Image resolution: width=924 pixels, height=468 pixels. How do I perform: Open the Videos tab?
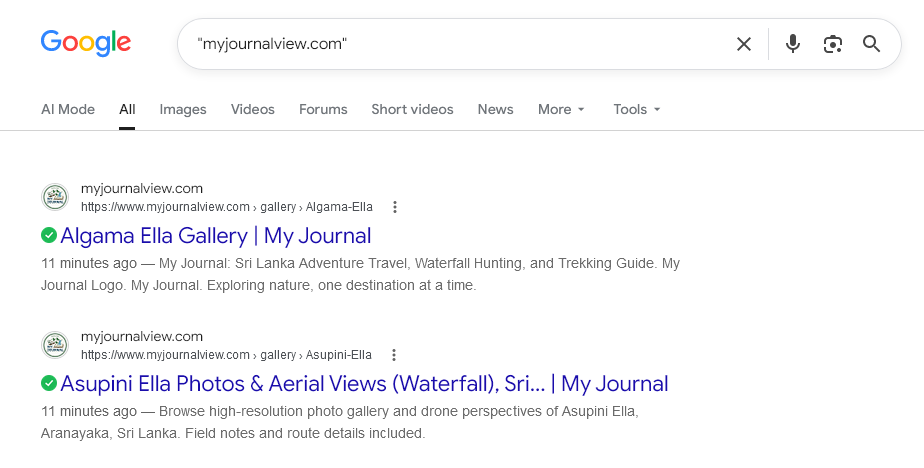(x=253, y=110)
